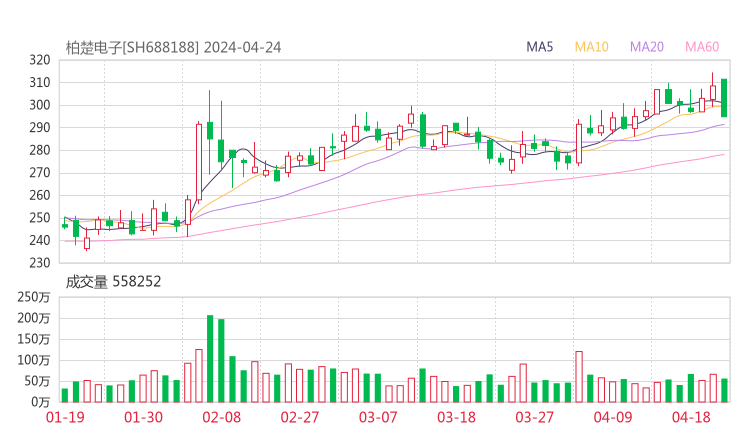Viewport: 740px width, 440px height.
Task: Click the 240 price axis label
Action: (40, 240)
